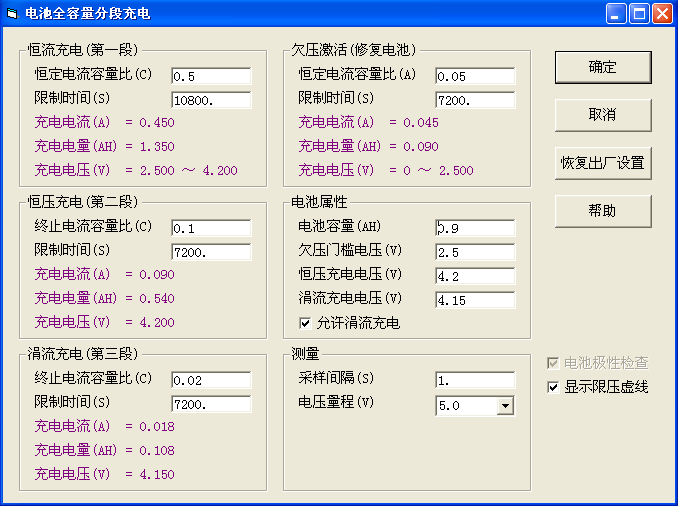Image resolution: width=678 pixels, height=506 pixels.
Task: Focus the 恒定电流容量比(A) field in 欠压激活
Action: 475,76
